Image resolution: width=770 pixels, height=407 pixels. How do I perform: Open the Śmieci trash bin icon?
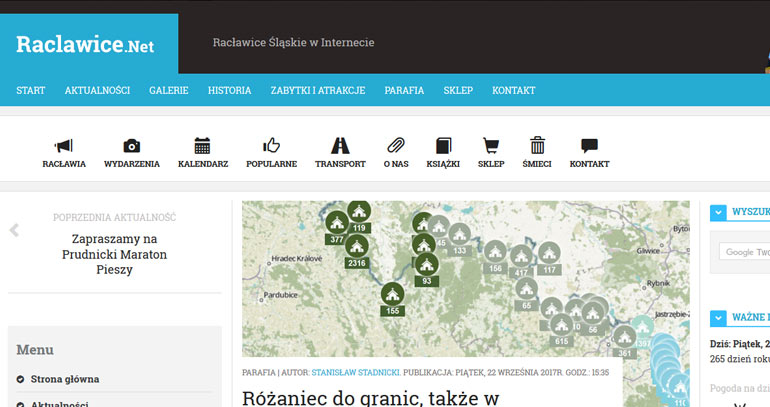537,145
